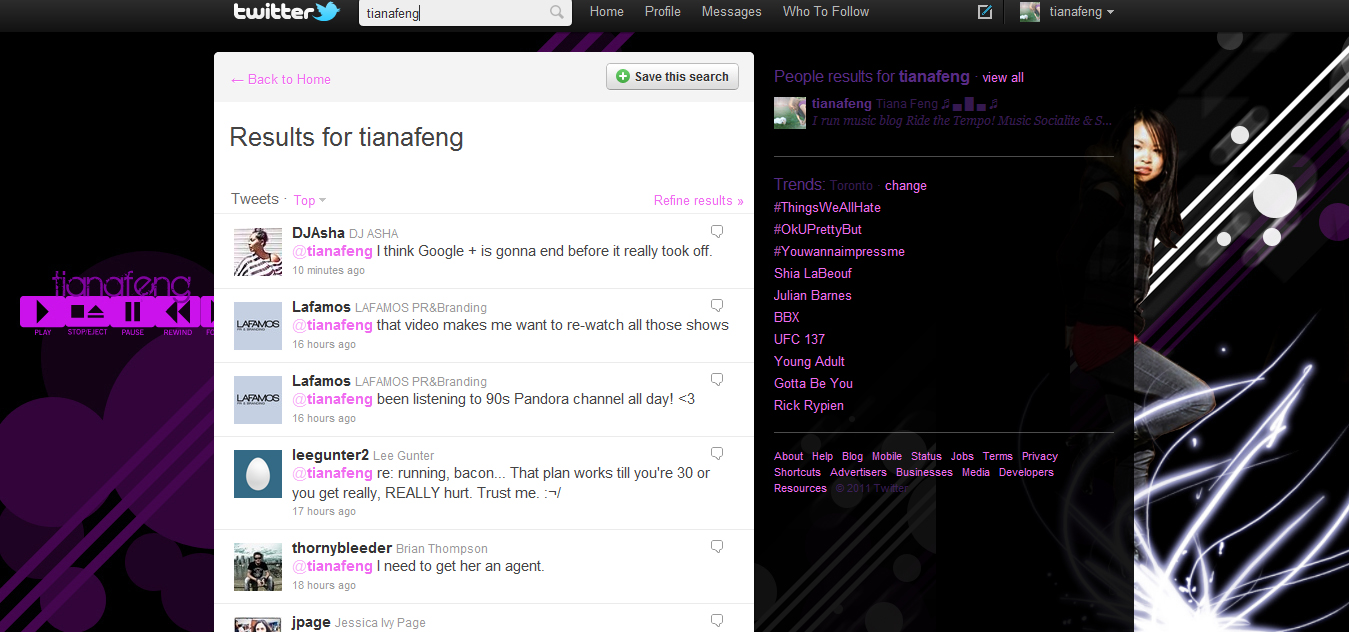1349x632 pixels.
Task: Open DJAsha's profile avatar
Action: 257,251
